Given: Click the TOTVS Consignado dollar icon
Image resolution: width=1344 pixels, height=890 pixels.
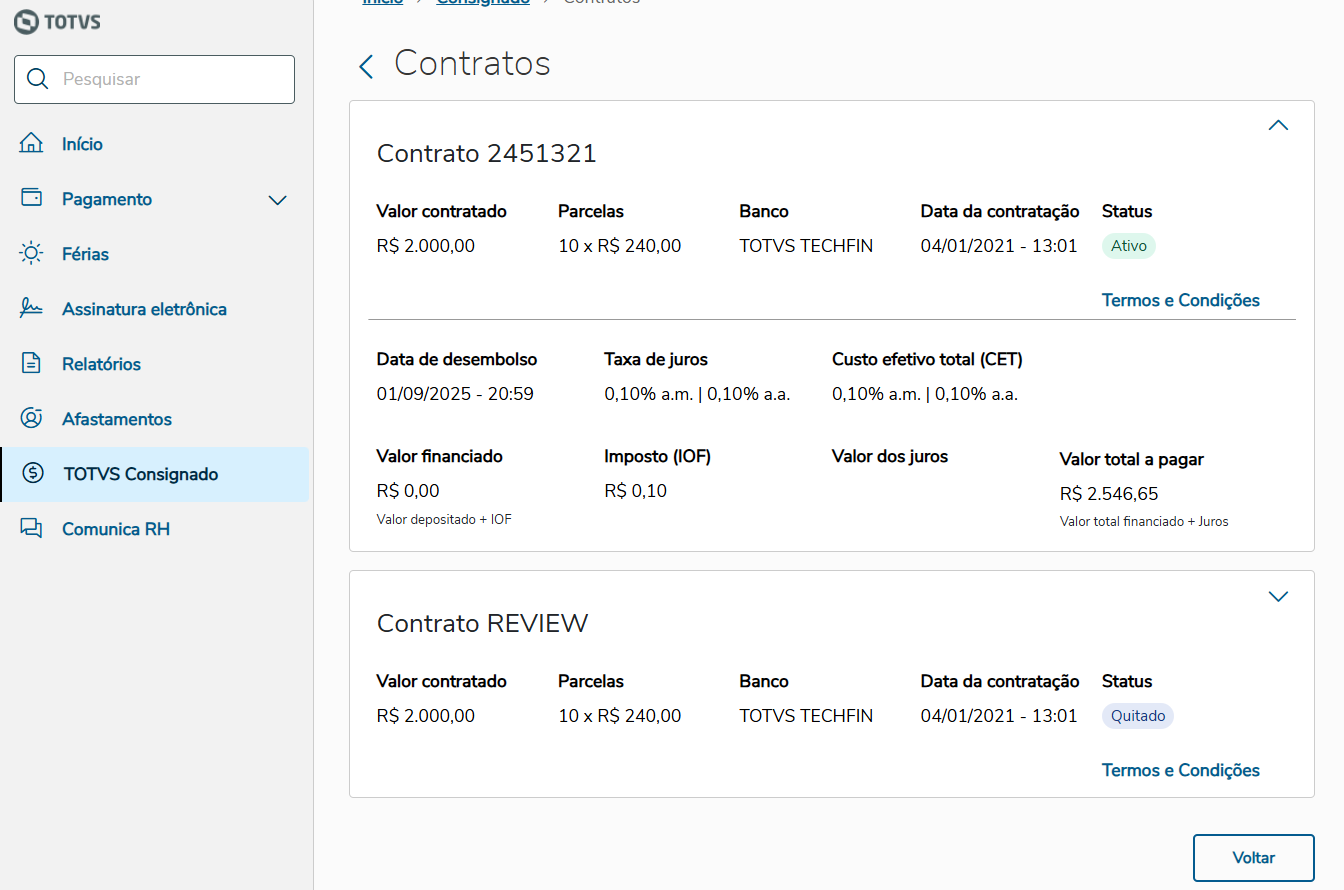Looking at the screenshot, I should click(x=33, y=474).
